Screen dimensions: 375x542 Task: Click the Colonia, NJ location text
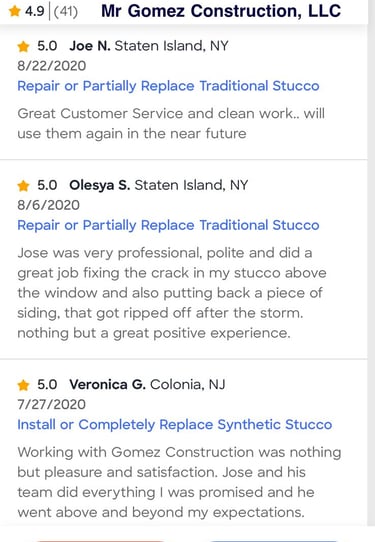tap(188, 384)
